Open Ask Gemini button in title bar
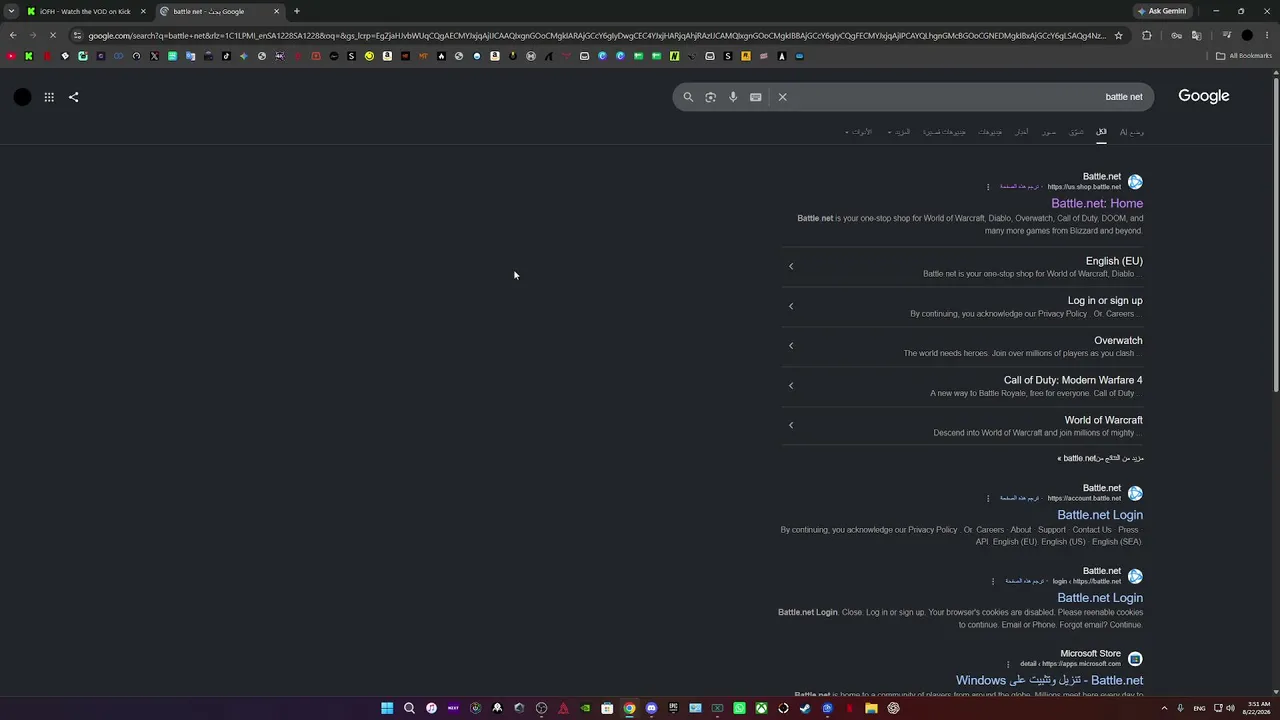This screenshot has width=1280, height=720. pyautogui.click(x=1162, y=11)
